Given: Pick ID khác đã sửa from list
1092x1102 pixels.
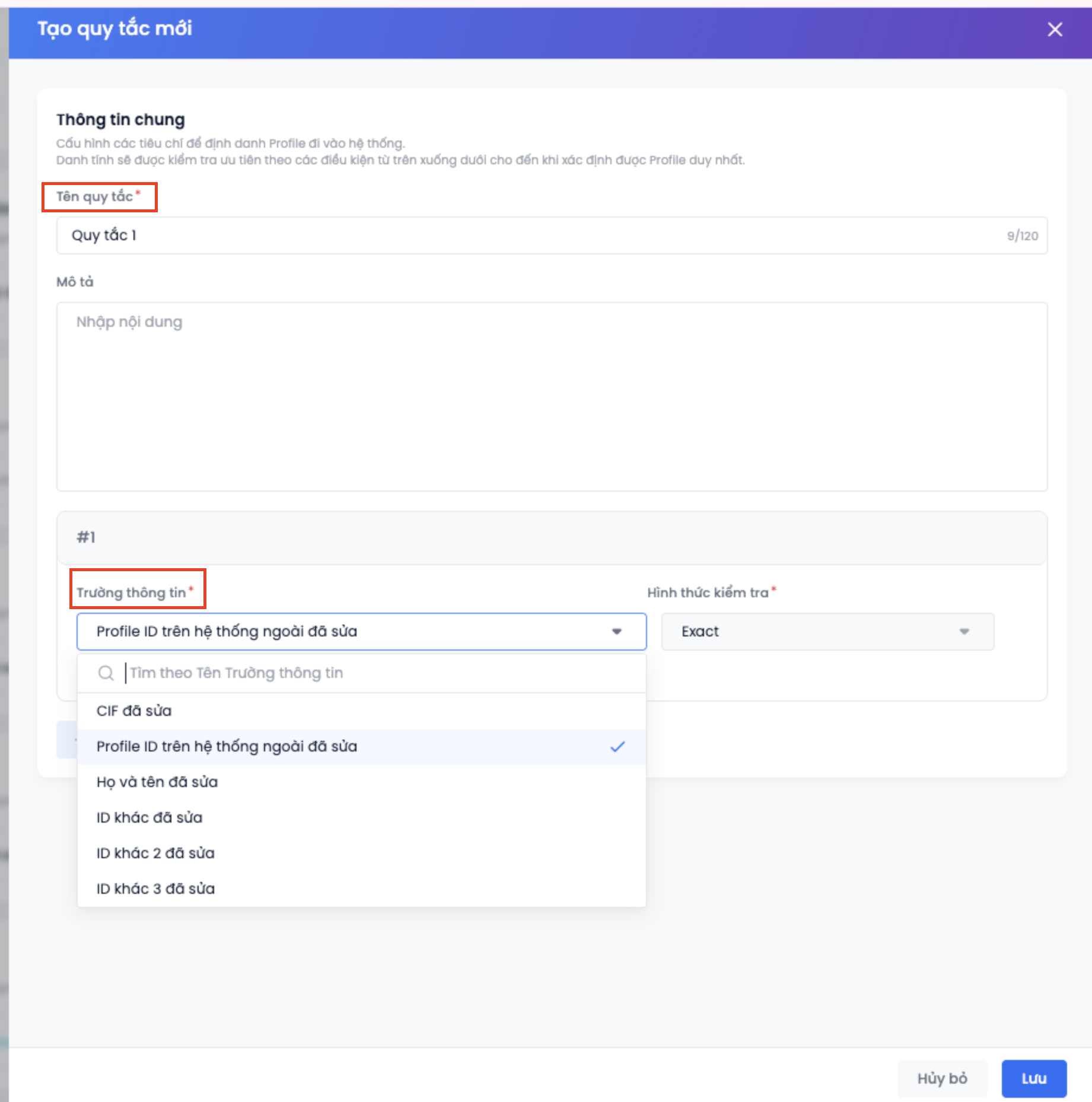Looking at the screenshot, I should 149,818.
